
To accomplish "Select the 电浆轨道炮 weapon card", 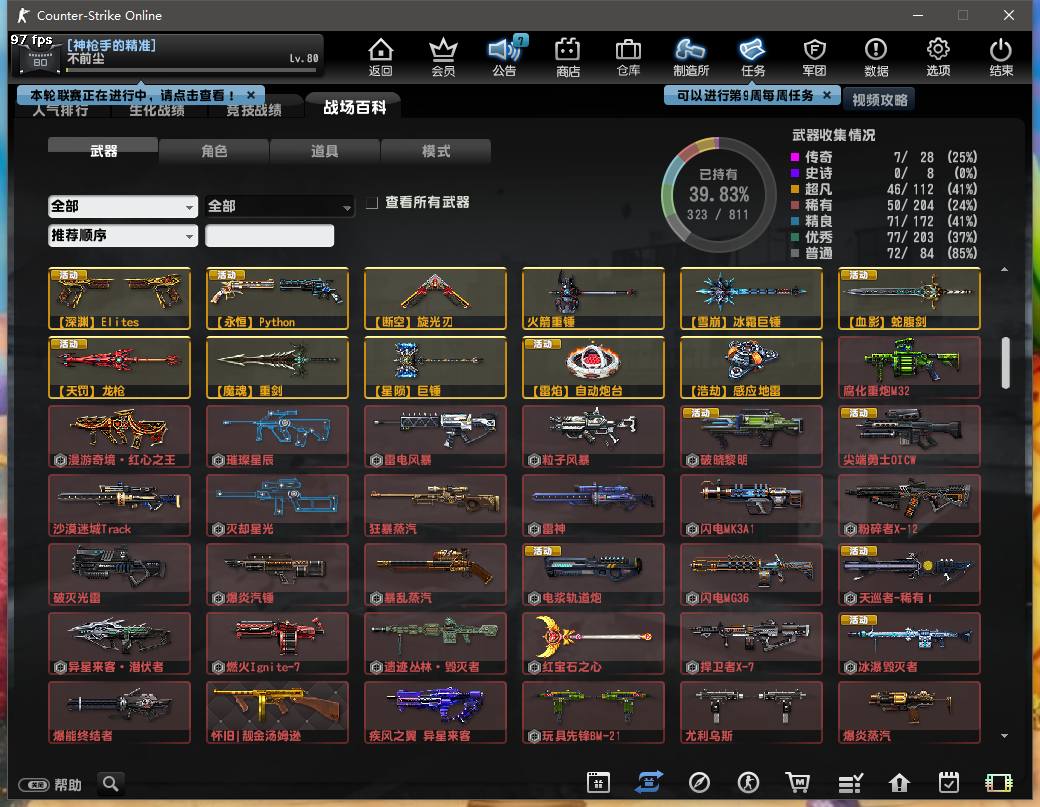I will [593, 574].
